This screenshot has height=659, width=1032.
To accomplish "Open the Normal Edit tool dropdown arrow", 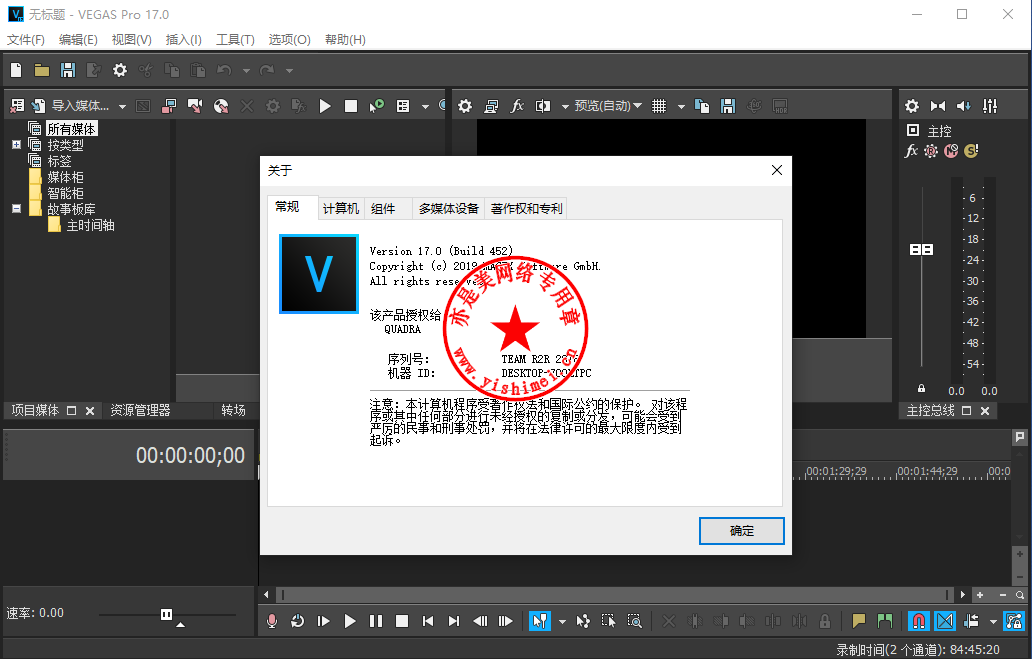I will [562, 621].
